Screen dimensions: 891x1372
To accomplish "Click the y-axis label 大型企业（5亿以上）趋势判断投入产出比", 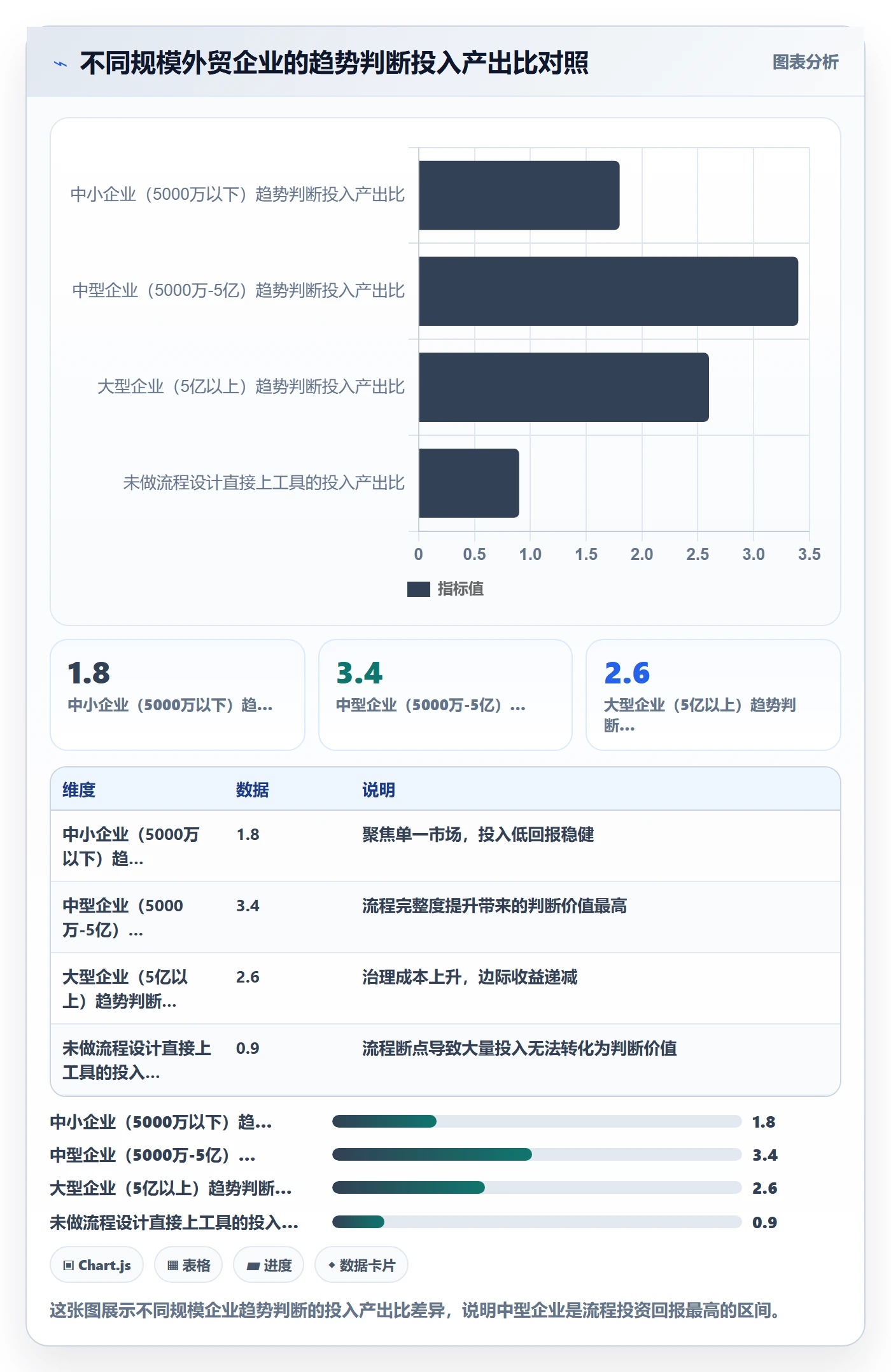I will (251, 386).
